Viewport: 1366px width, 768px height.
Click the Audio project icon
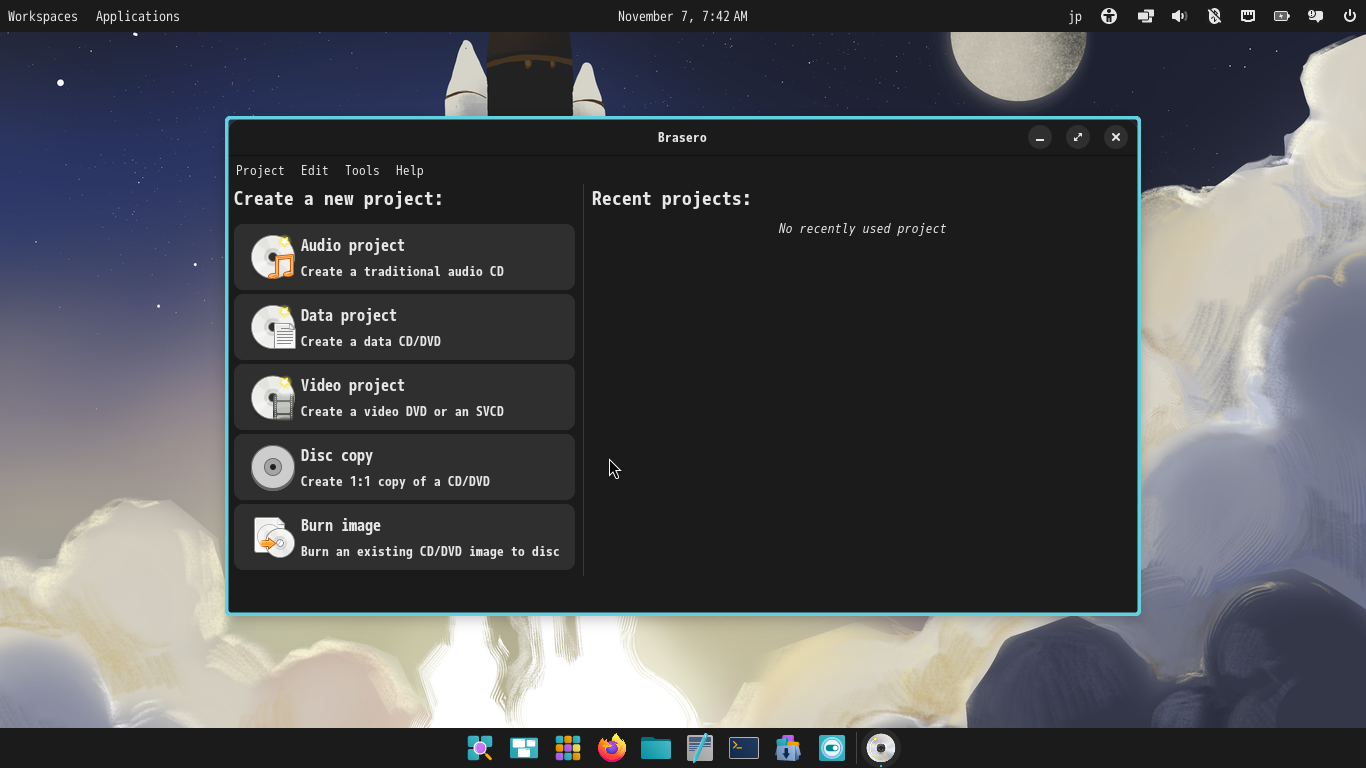click(271, 257)
